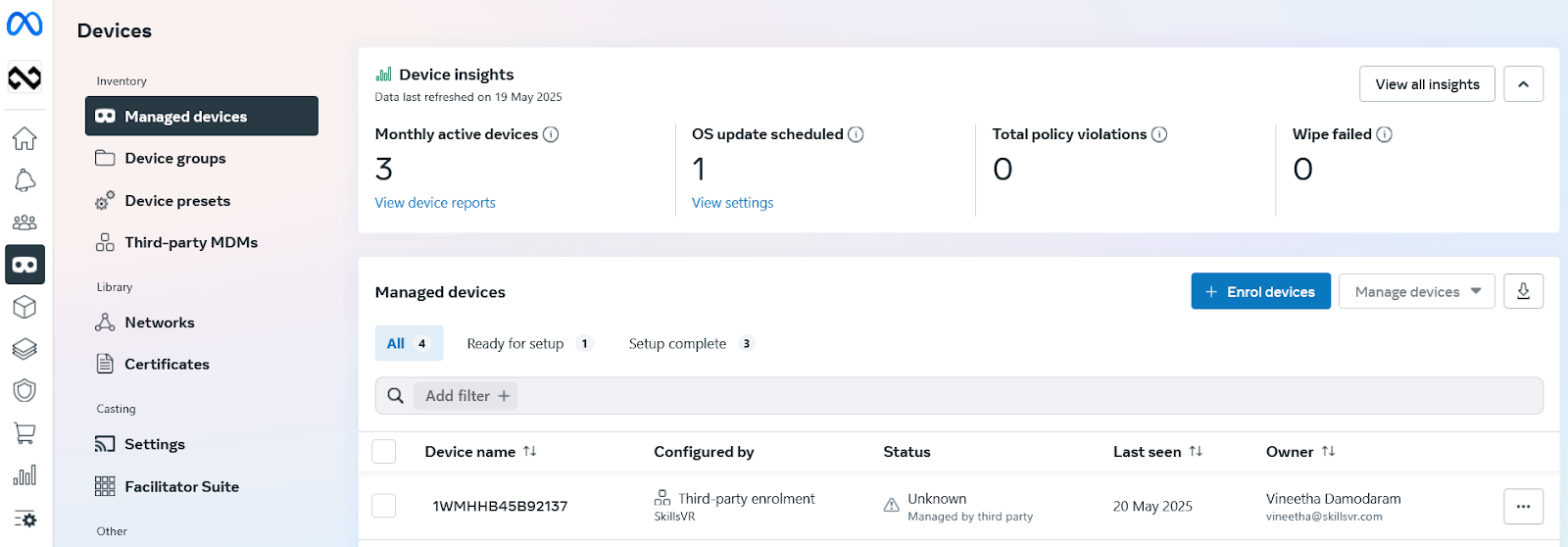Open casting Settings in sidebar
Viewport: 1568px width, 547px height.
[x=202, y=444]
